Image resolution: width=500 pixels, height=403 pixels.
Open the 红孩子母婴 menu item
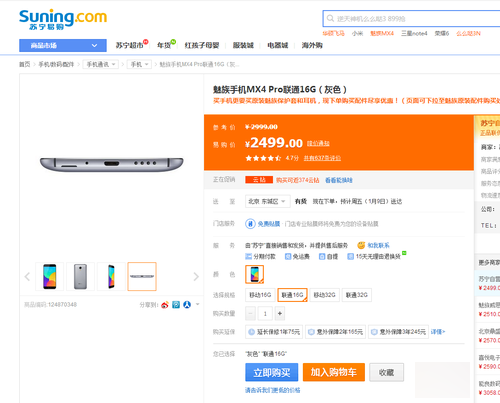coord(202,46)
